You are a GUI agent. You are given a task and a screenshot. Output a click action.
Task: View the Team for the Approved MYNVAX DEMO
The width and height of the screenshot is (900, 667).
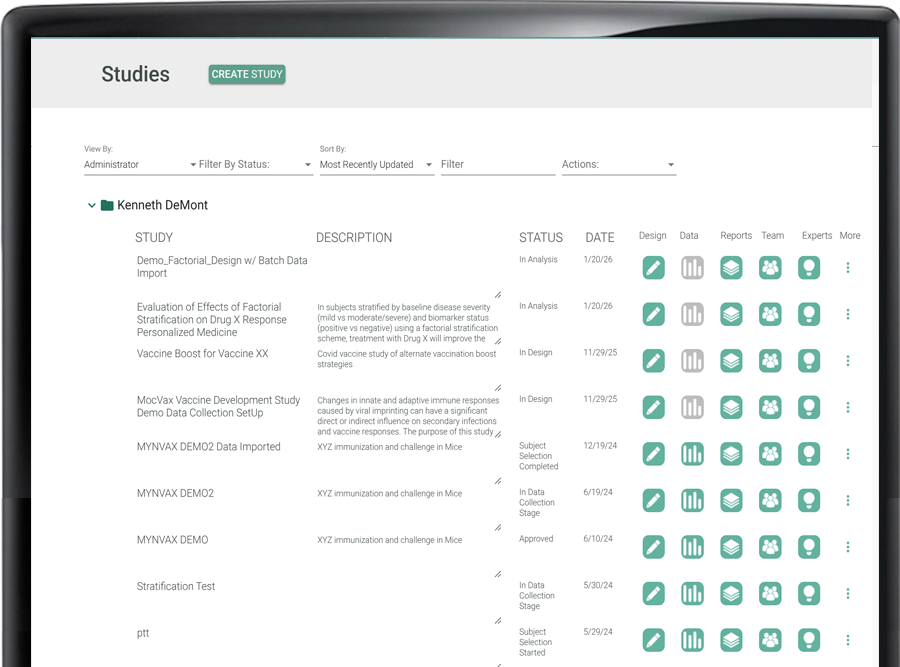(770, 547)
